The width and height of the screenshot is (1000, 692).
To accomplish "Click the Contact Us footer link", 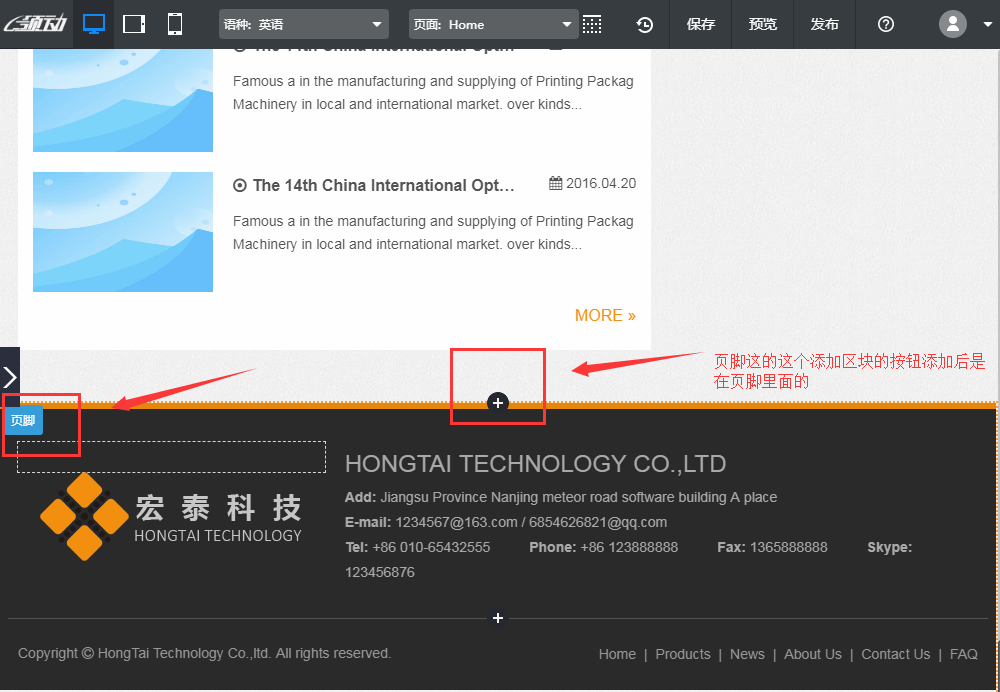I will click(x=895, y=654).
